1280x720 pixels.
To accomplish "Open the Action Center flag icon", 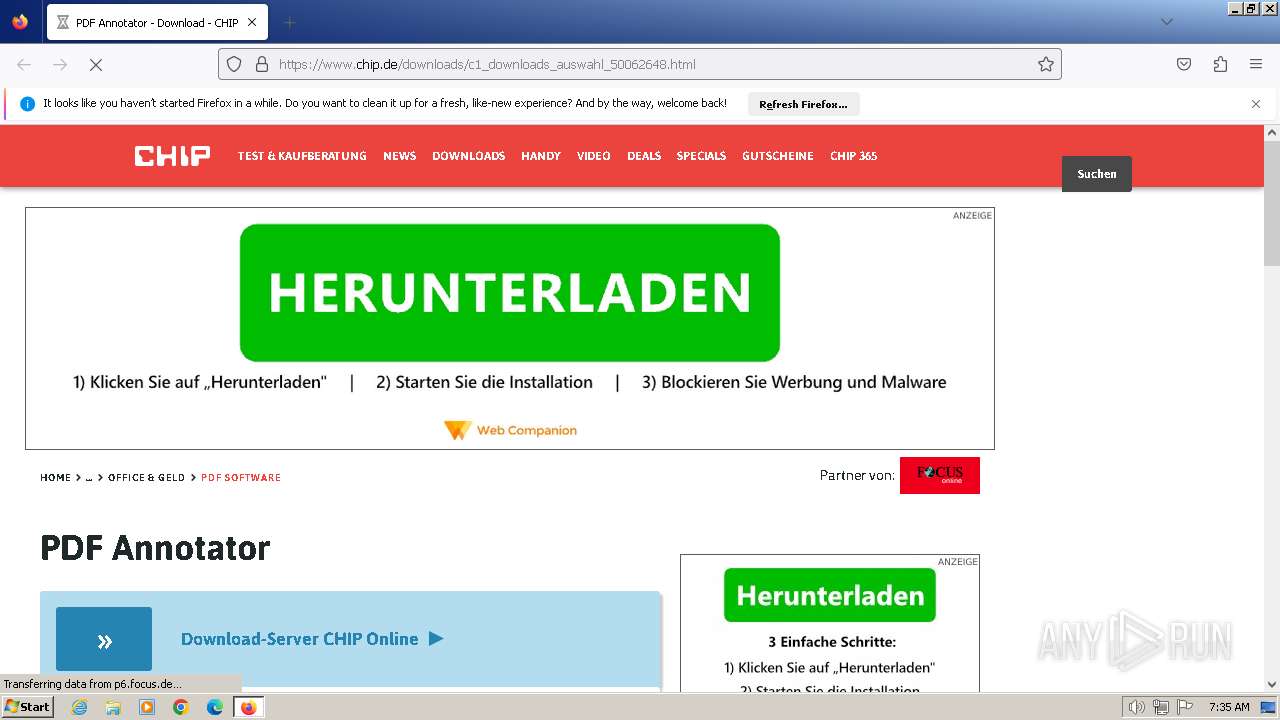I will pos(1185,707).
